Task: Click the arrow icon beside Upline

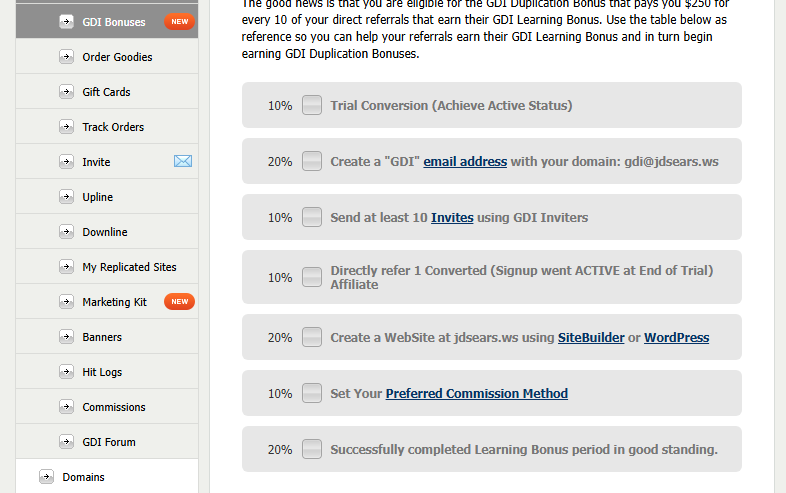Action: point(66,197)
